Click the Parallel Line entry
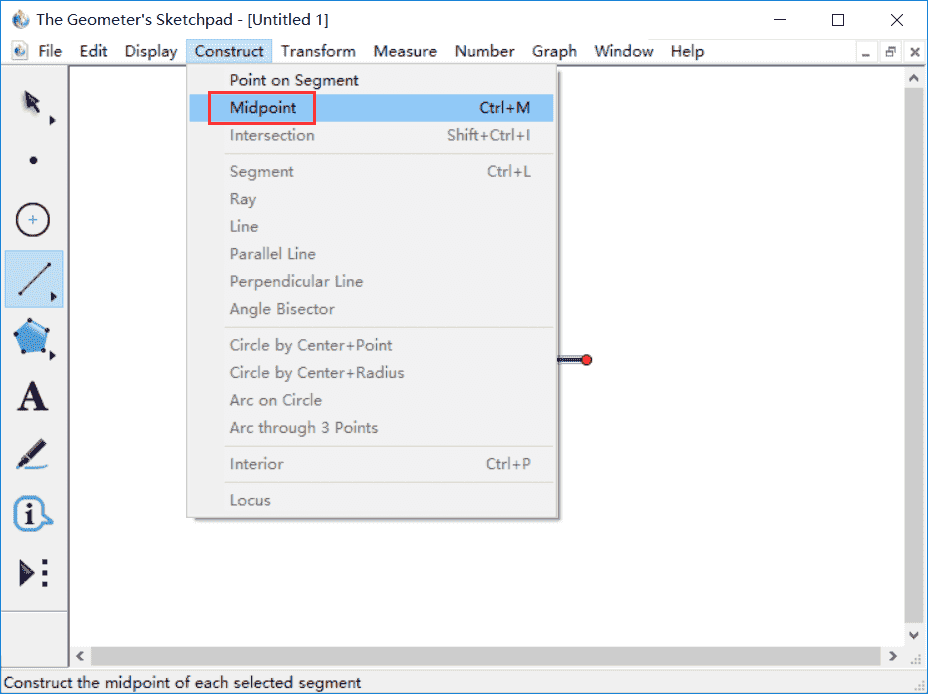 371,254
